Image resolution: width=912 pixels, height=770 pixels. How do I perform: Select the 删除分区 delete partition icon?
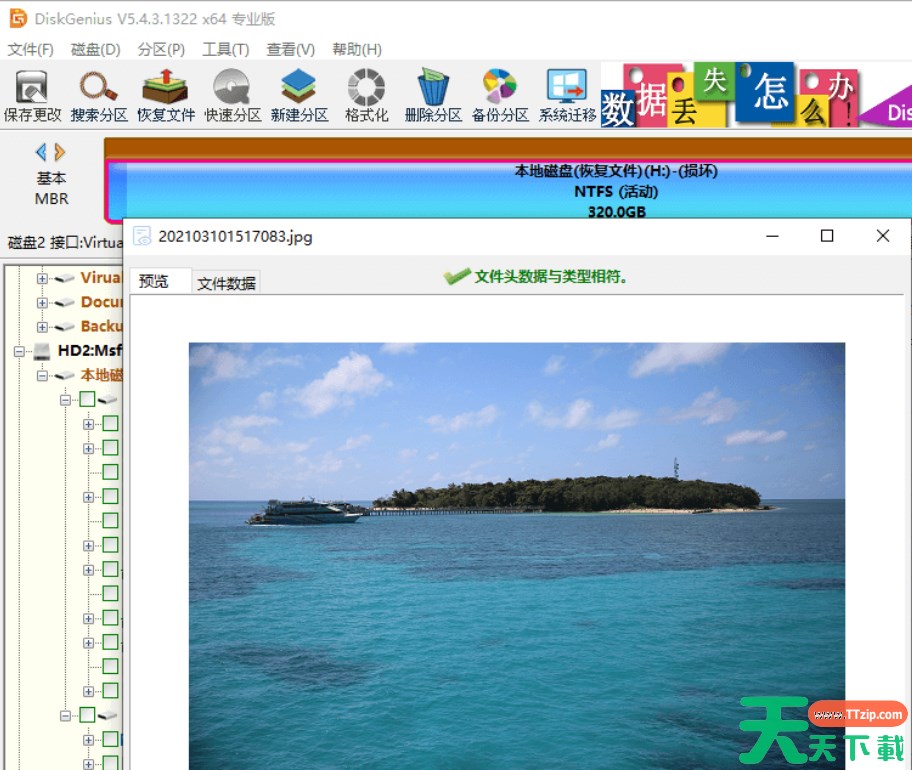[x=433, y=95]
